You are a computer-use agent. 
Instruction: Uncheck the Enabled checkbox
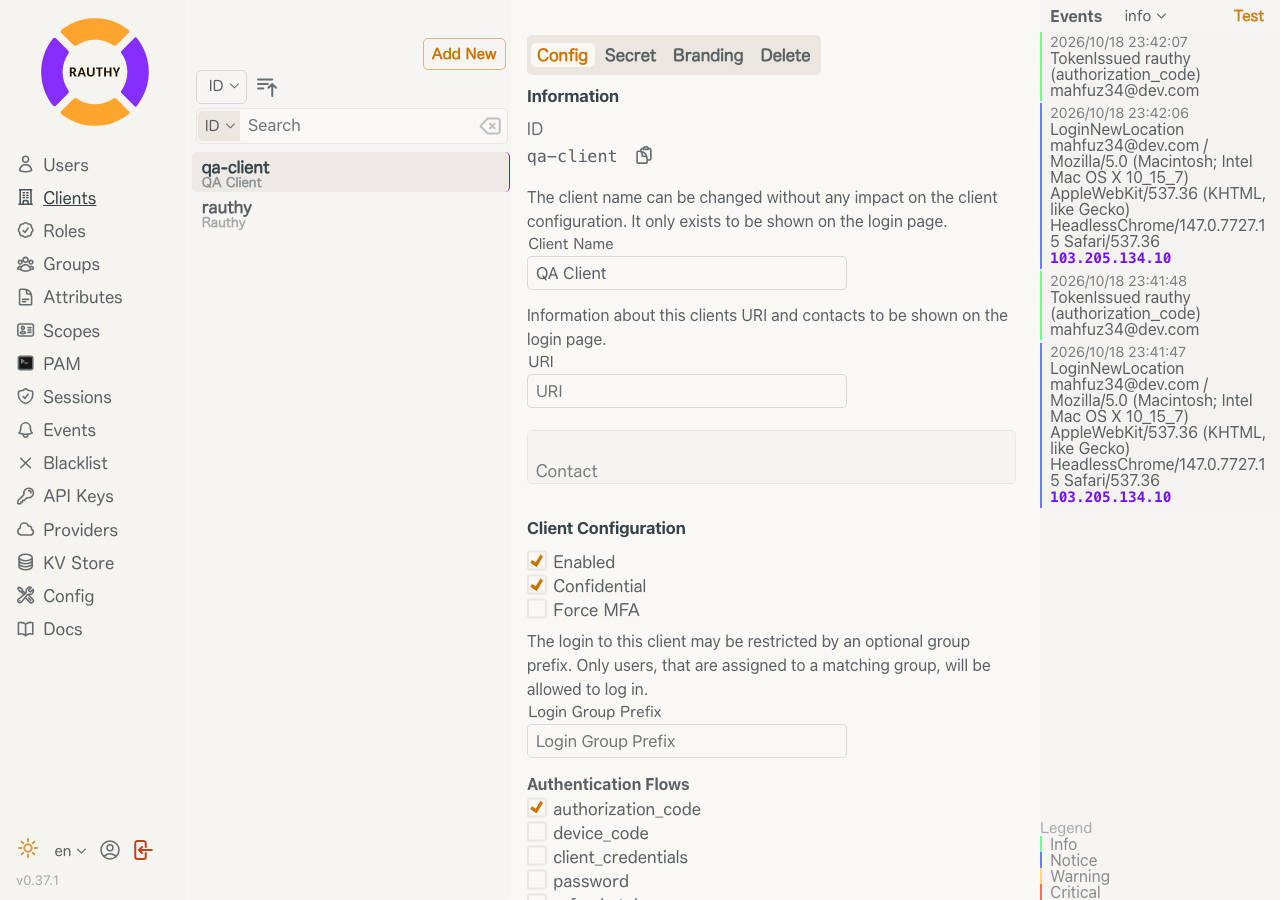(x=537, y=561)
